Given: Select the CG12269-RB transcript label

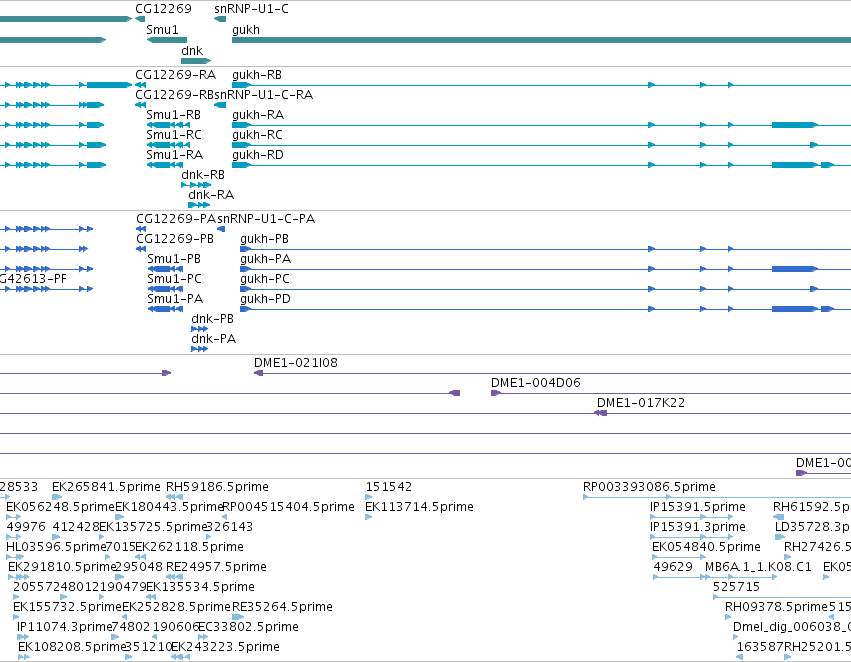Looking at the screenshot, I should point(175,94).
